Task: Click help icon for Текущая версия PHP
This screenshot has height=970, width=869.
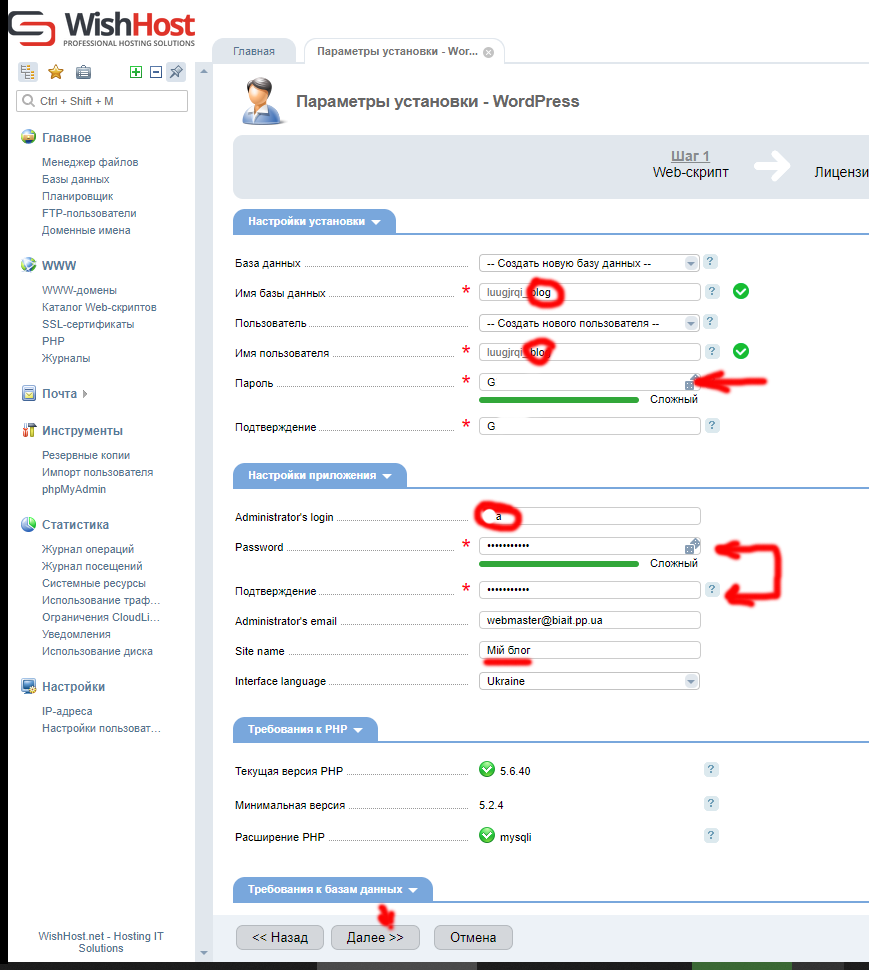Action: (x=711, y=770)
